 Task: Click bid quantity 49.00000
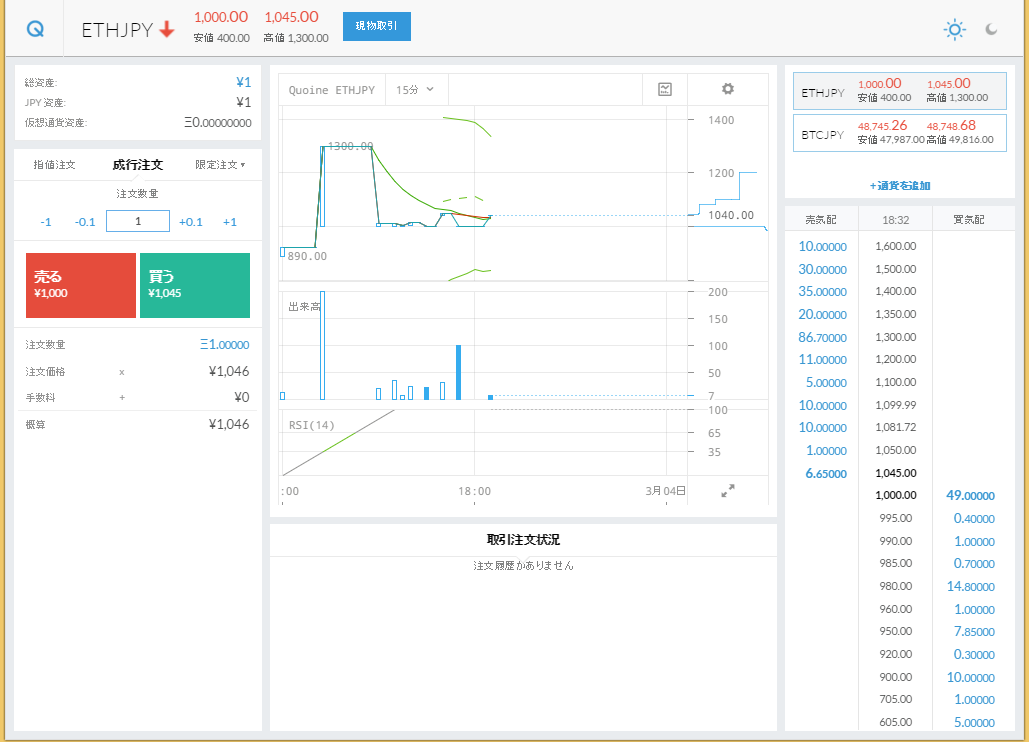(x=970, y=495)
